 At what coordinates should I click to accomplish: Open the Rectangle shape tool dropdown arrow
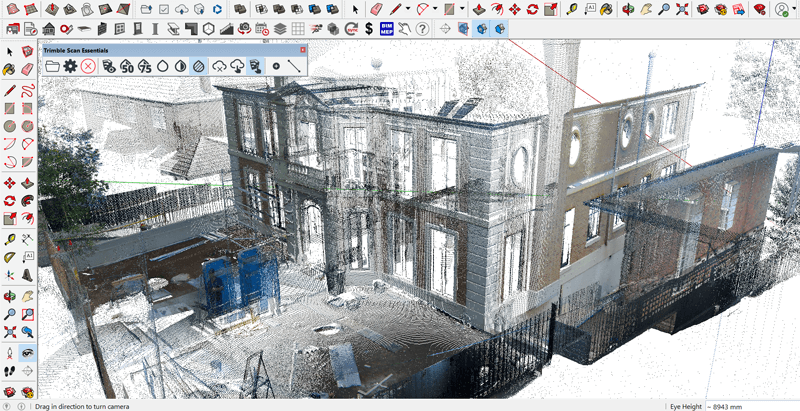461,10
